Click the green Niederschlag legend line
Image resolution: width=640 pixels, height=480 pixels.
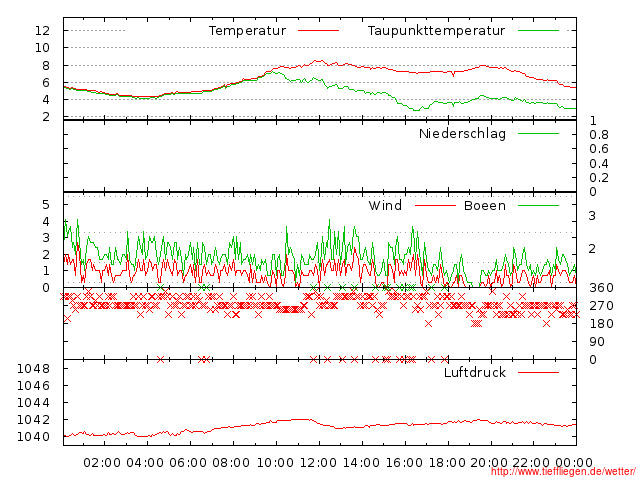(538, 133)
